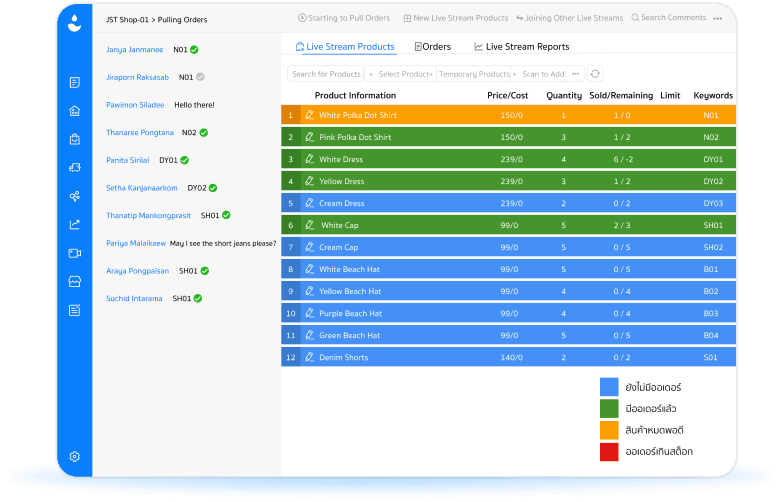The height and width of the screenshot is (502, 781).
Task: Edit the White Polka Dot Shirt pencil icon
Action: (x=310, y=115)
